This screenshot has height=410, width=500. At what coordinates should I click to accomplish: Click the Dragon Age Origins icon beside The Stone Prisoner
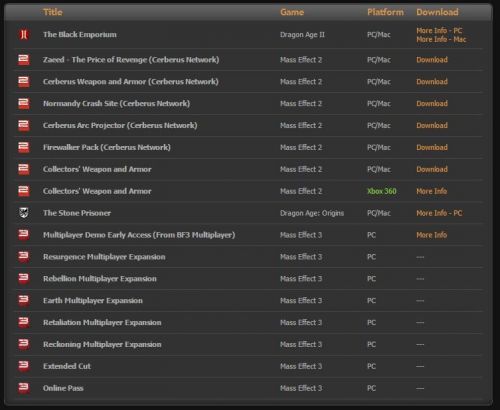pyautogui.click(x=24, y=213)
